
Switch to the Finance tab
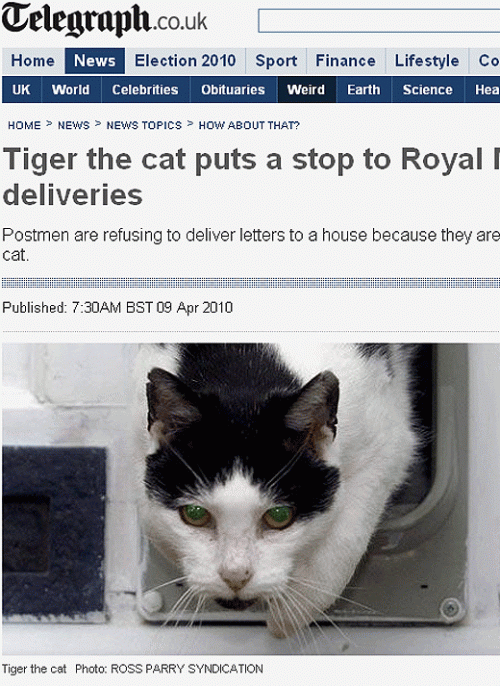346,61
